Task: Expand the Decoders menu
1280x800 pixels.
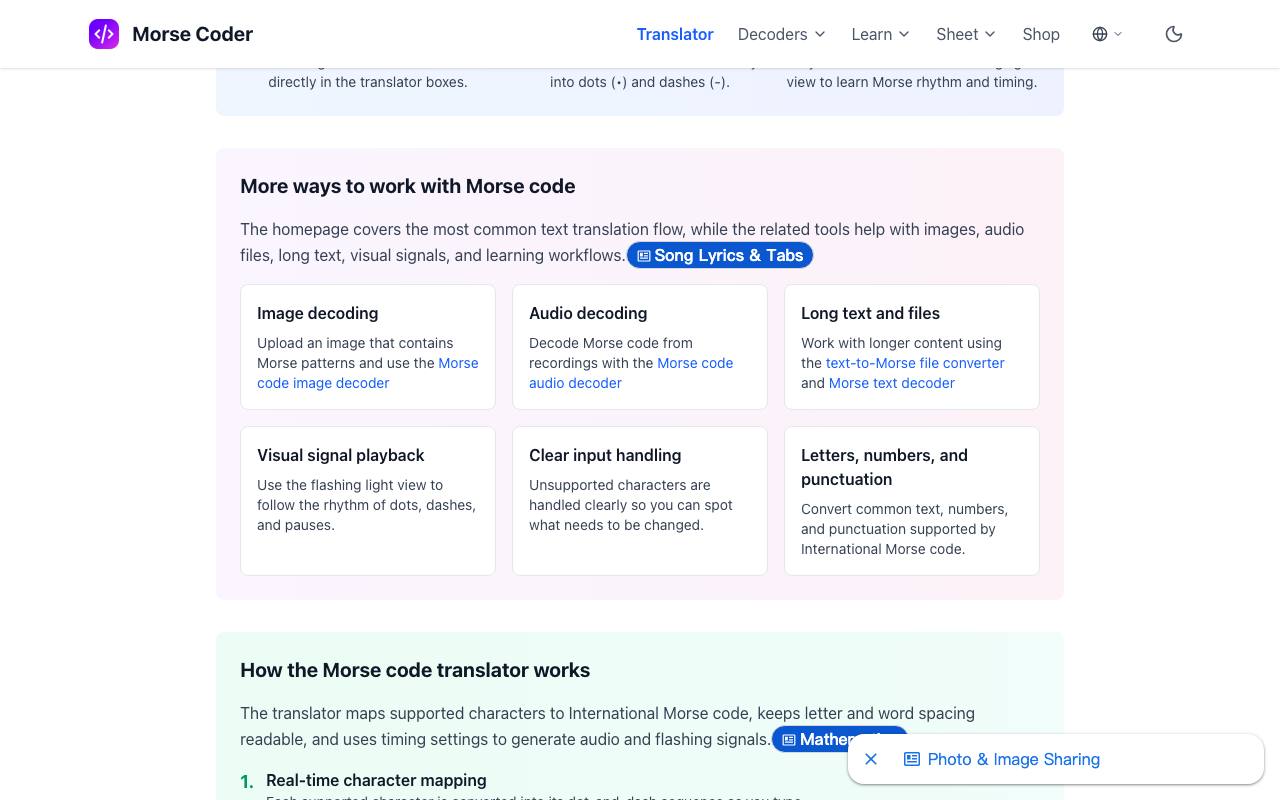Action: pyautogui.click(x=782, y=34)
